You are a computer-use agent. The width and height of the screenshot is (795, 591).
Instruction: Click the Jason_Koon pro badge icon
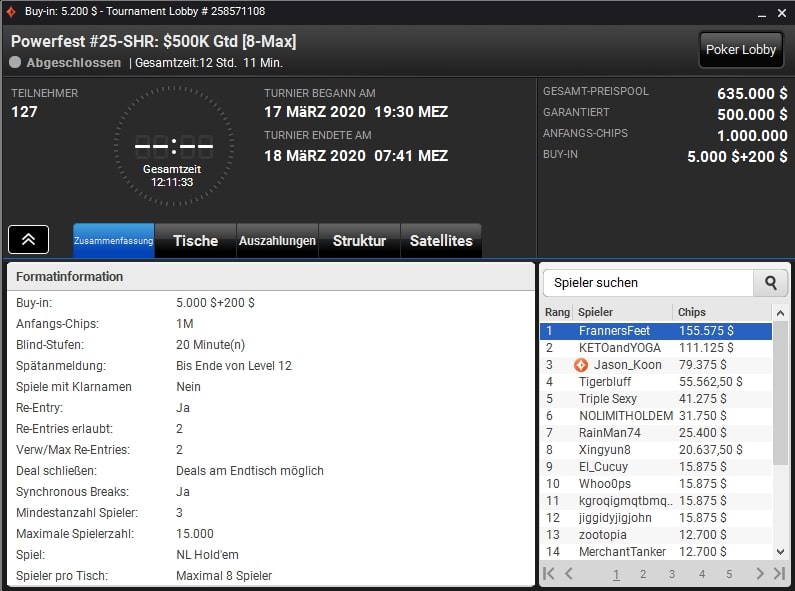(x=581, y=365)
